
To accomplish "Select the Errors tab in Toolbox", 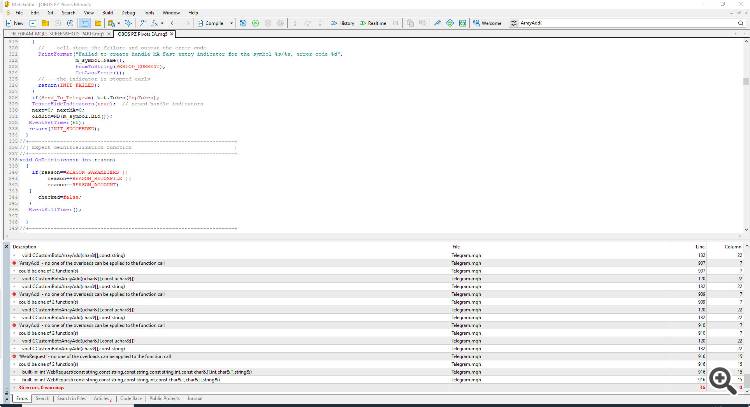I will [x=22, y=398].
